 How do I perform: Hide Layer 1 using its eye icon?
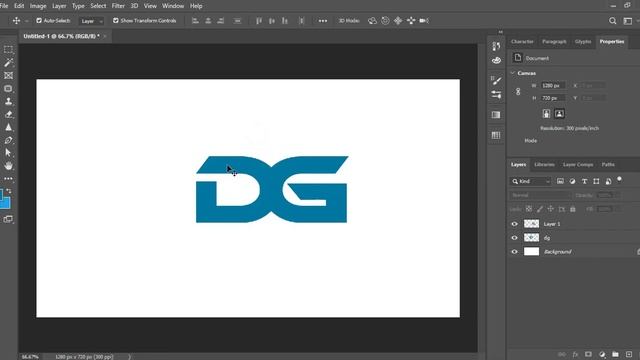[x=514, y=224]
